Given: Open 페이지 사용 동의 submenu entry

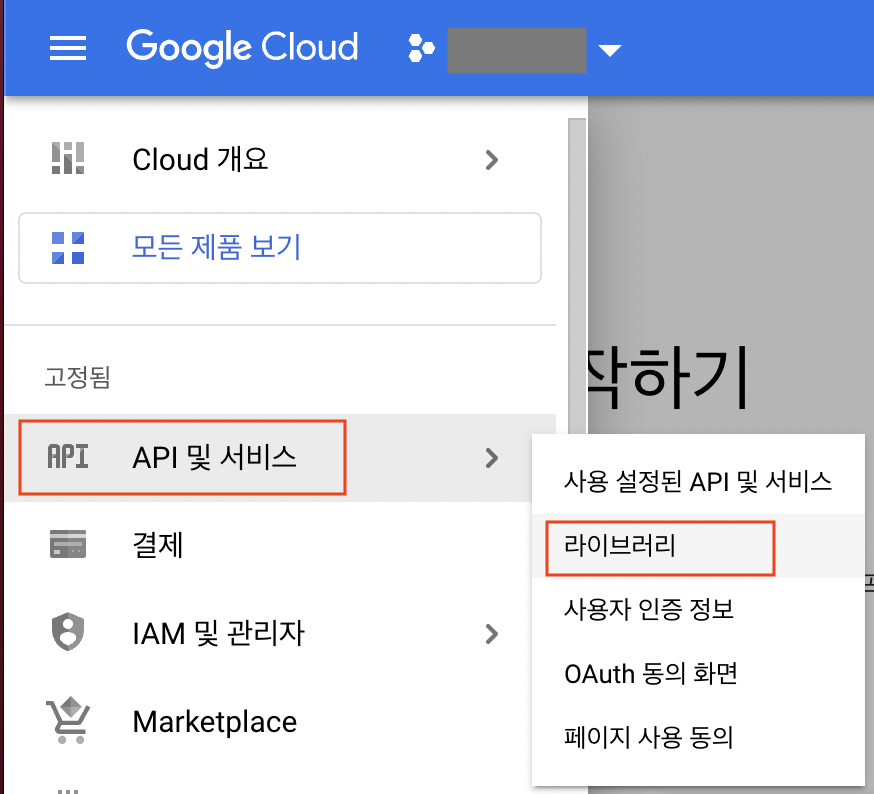Looking at the screenshot, I should (698, 737).
